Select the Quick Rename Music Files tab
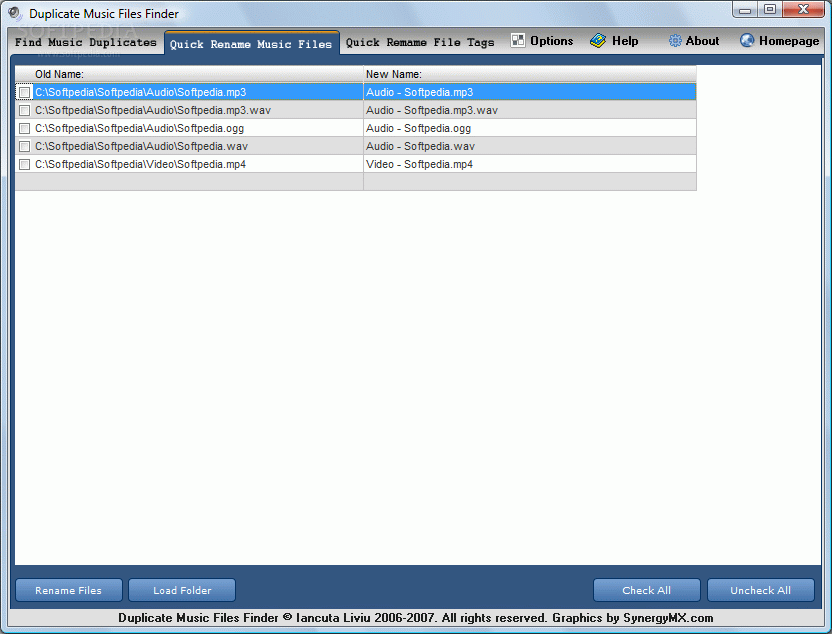The height and width of the screenshot is (634, 832). coord(251,44)
